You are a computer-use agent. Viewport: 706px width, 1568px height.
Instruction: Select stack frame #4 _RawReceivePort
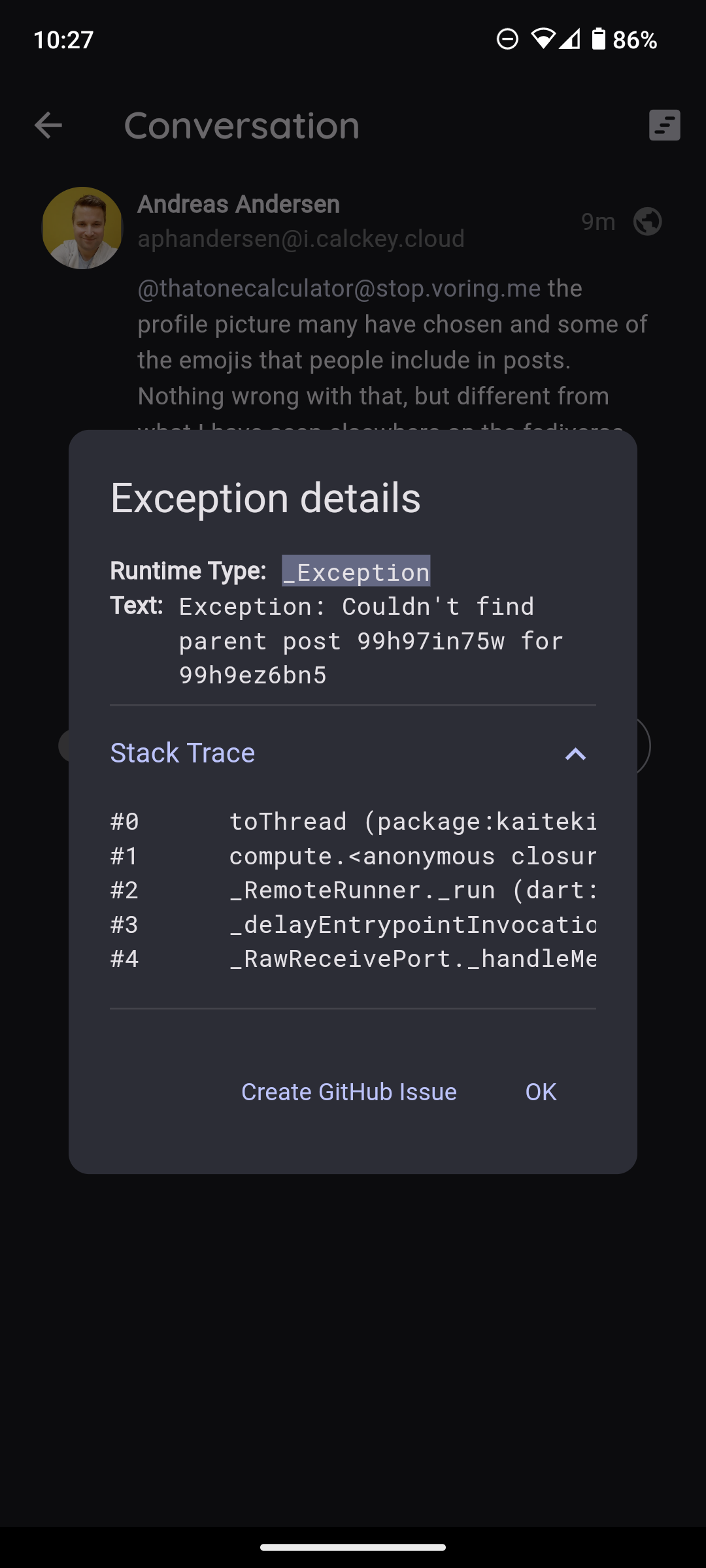pos(353,959)
